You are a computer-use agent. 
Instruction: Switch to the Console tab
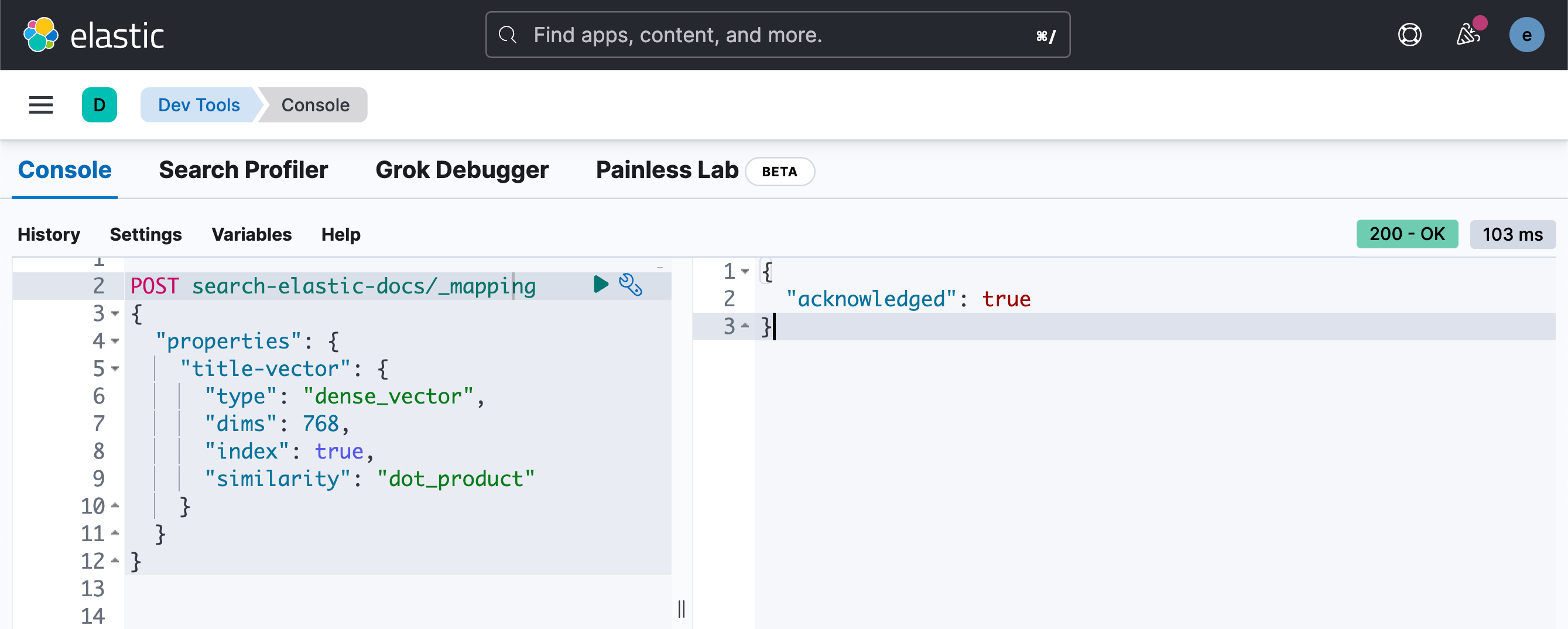click(x=64, y=170)
